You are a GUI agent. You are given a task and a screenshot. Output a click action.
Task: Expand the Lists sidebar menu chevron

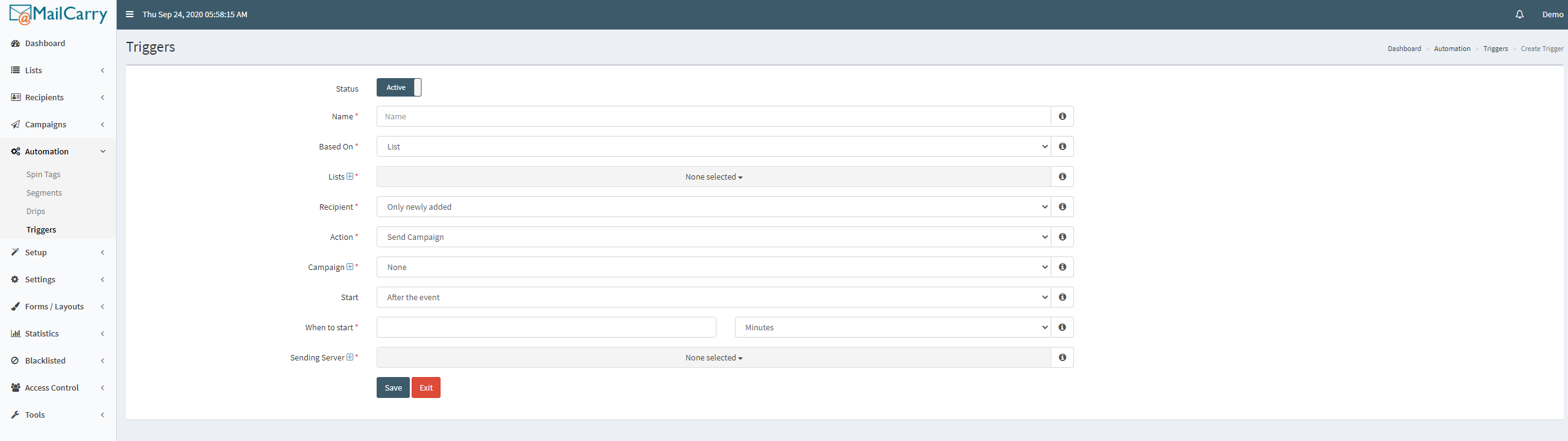103,70
